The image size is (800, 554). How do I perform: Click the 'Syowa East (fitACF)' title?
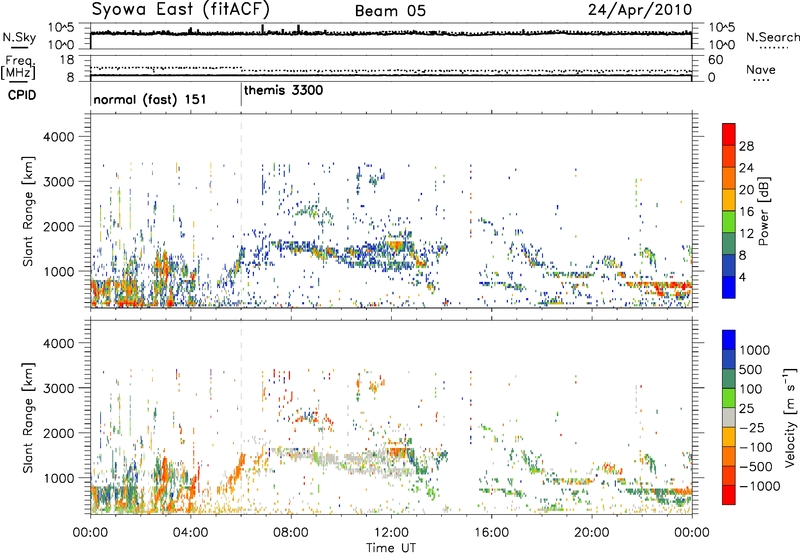pos(195,11)
